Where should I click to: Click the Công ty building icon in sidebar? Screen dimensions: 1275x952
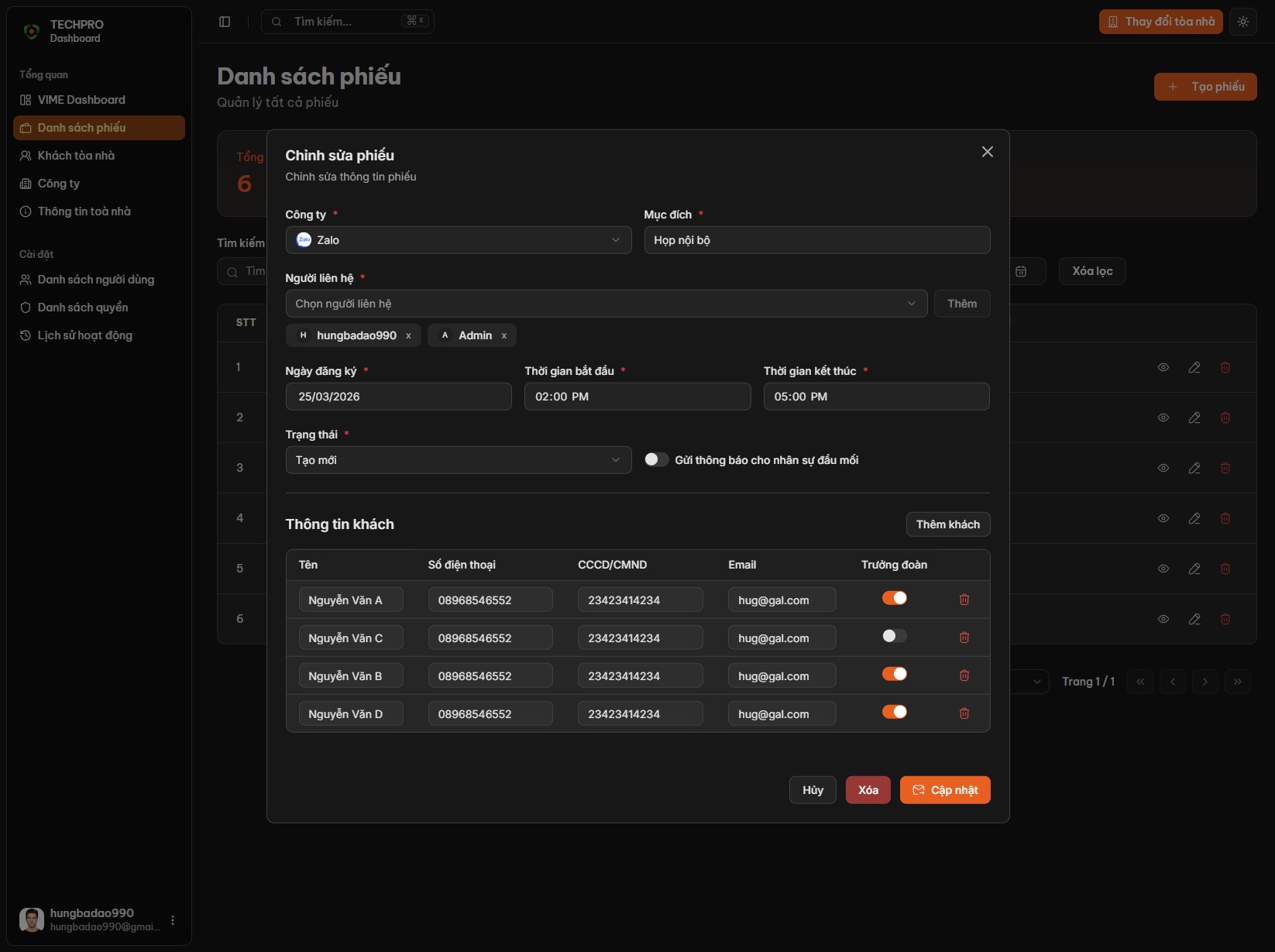point(24,183)
